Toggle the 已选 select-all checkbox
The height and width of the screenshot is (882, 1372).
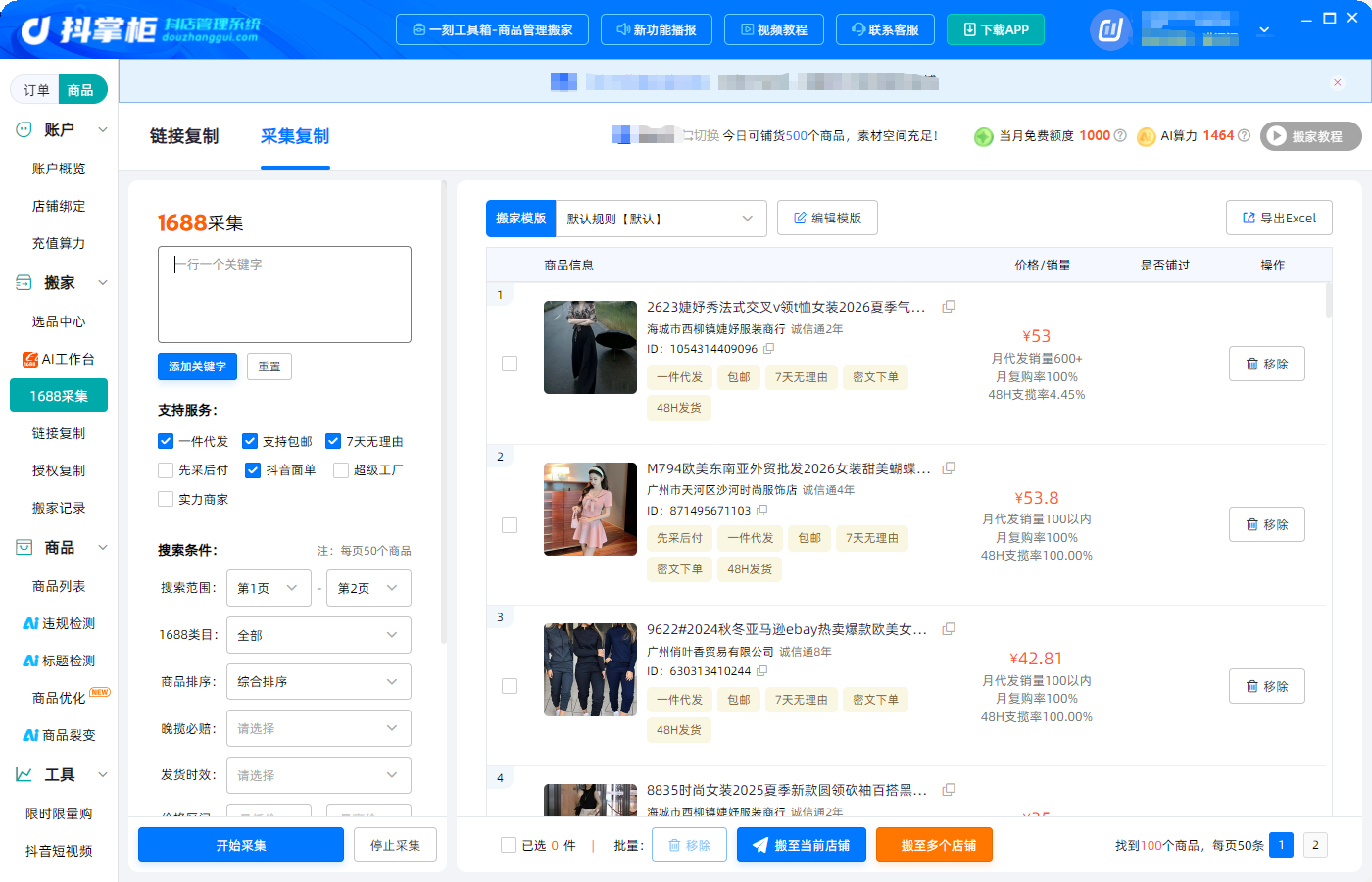click(509, 845)
